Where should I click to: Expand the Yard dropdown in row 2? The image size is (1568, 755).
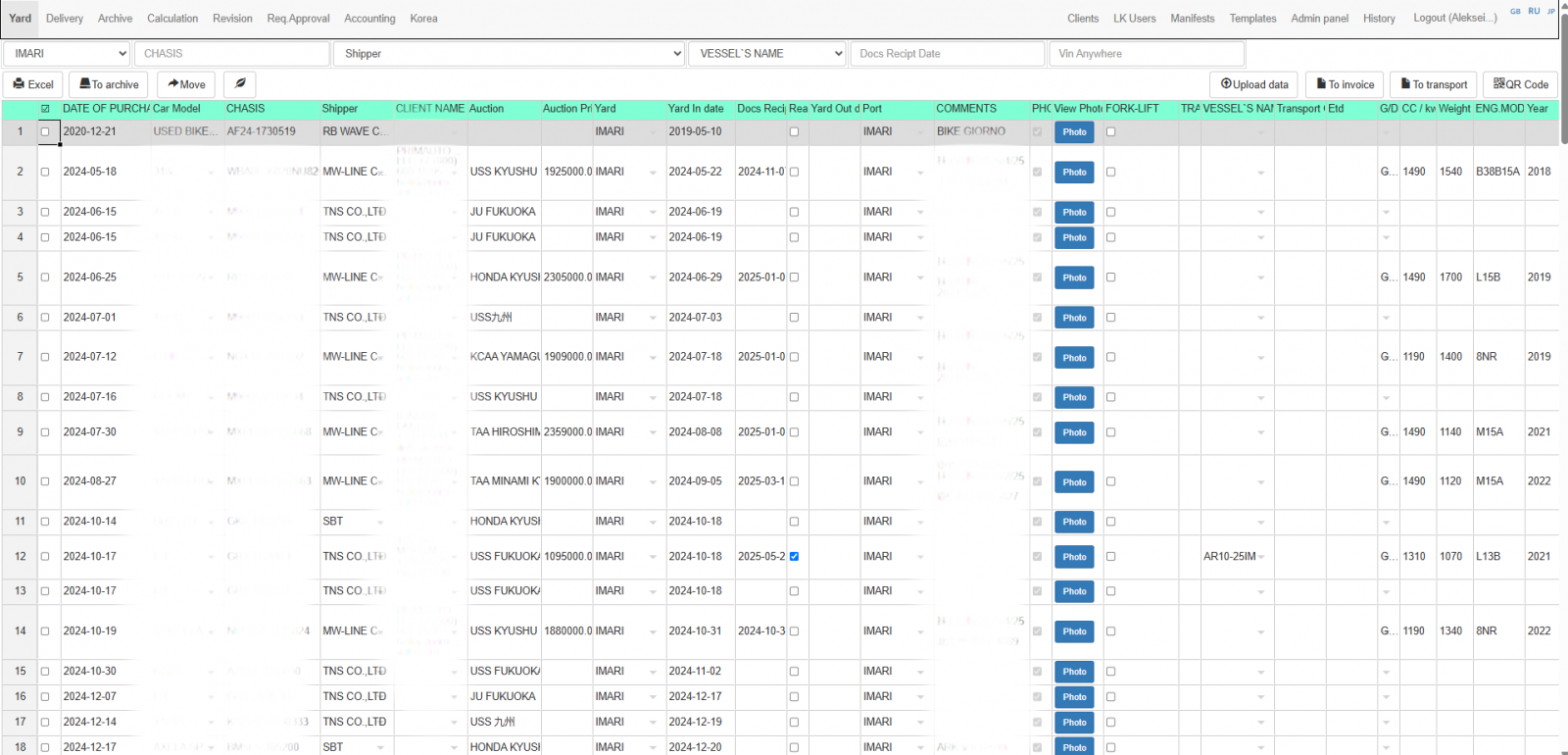tap(653, 173)
